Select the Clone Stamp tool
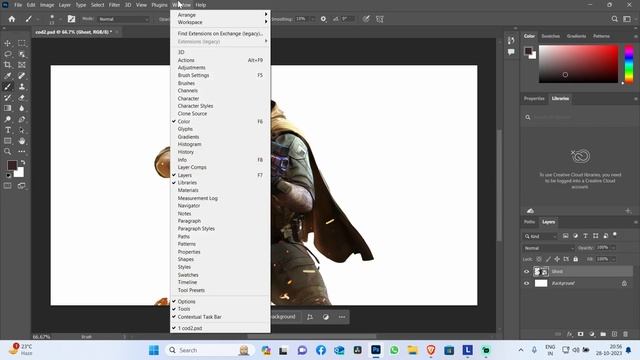This screenshot has width=640, height=360. click(x=22, y=87)
